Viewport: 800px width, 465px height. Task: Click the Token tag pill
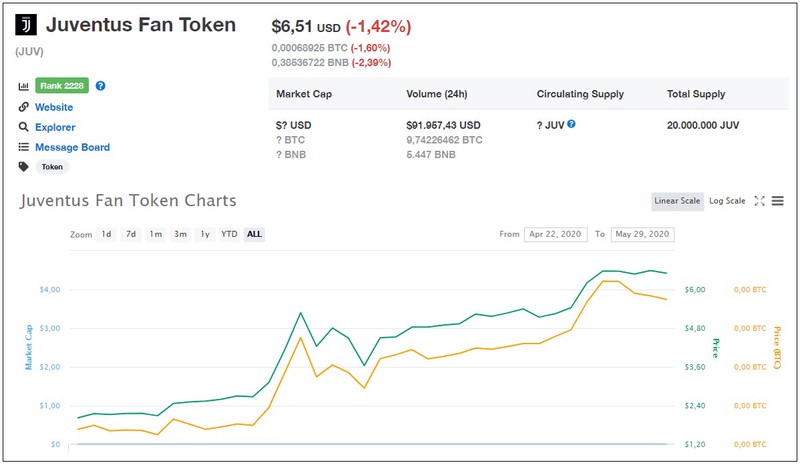pos(52,167)
